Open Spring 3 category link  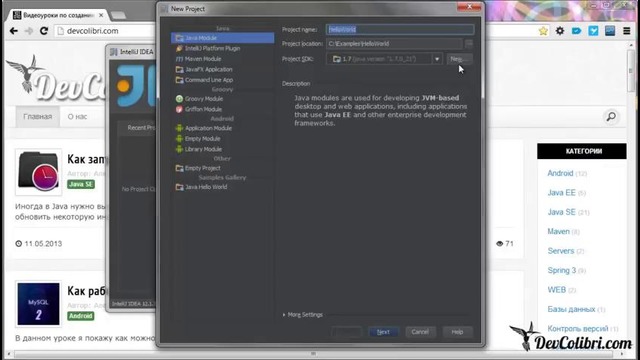pos(562,270)
